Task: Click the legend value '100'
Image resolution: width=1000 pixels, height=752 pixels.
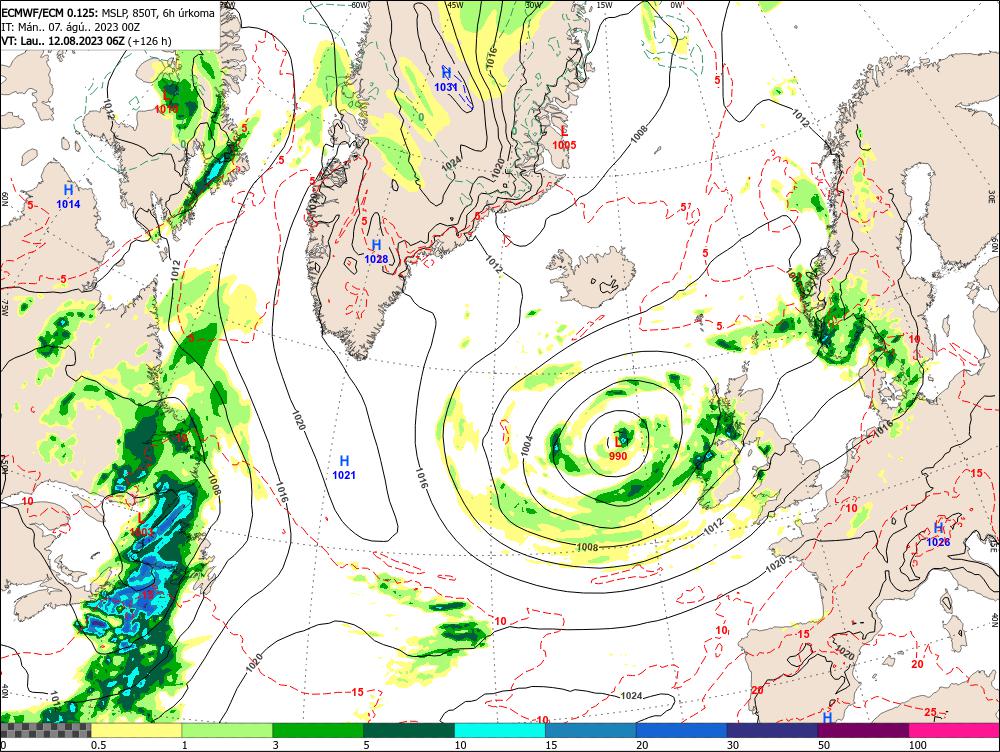Action: click(918, 745)
